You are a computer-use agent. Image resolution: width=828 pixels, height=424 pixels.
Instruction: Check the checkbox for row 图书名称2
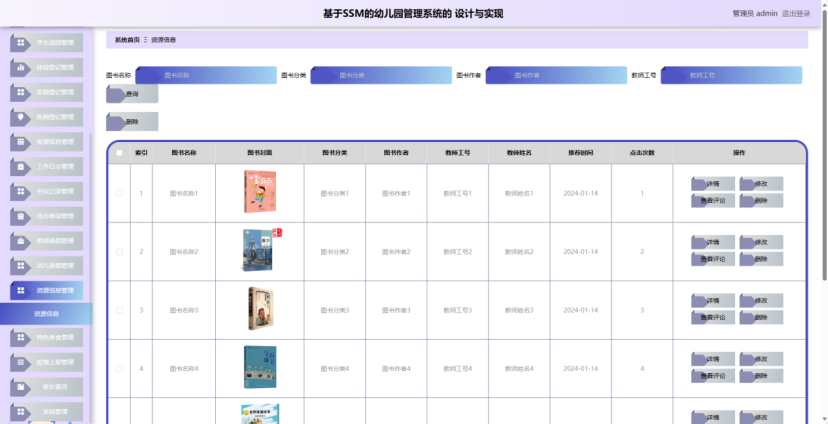coord(119,252)
